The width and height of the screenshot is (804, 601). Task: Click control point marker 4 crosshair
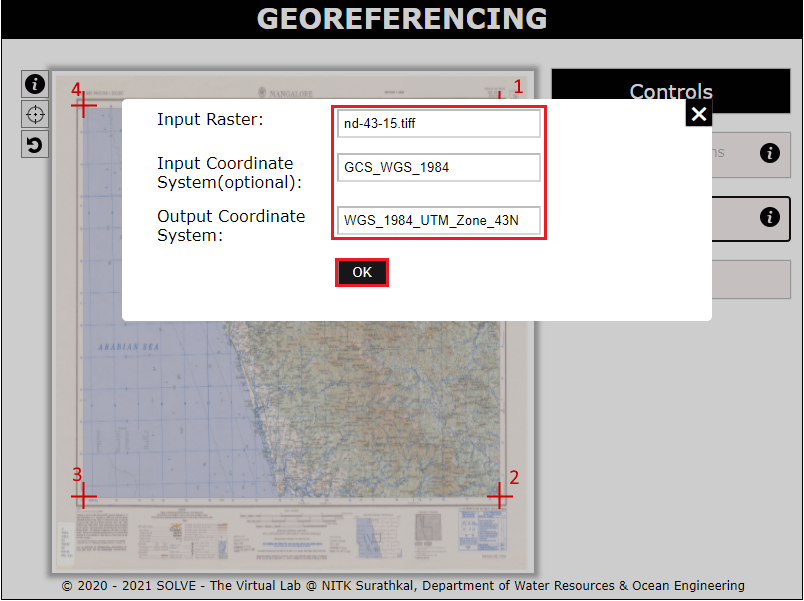click(84, 103)
